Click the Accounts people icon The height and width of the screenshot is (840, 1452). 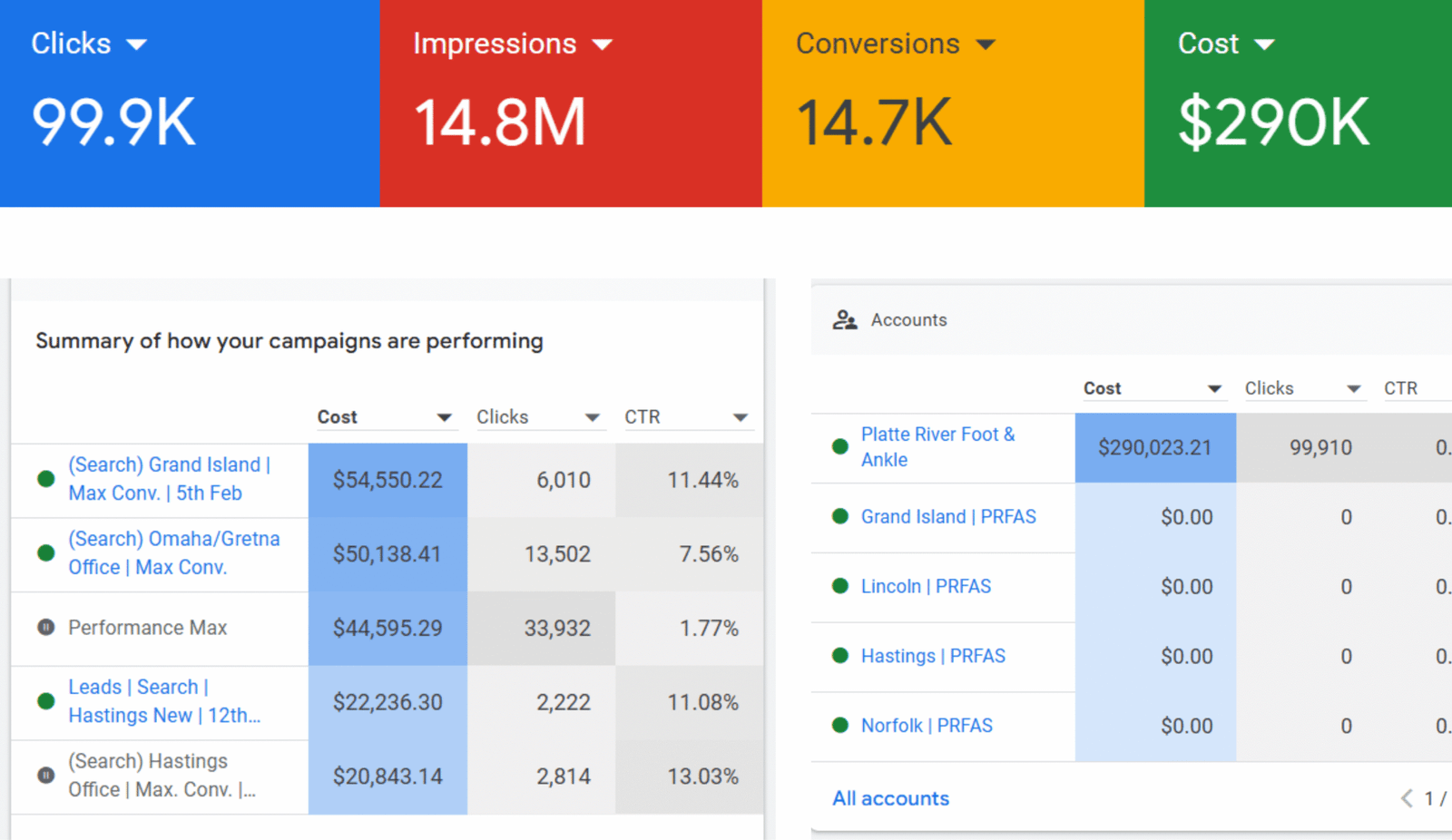click(845, 320)
